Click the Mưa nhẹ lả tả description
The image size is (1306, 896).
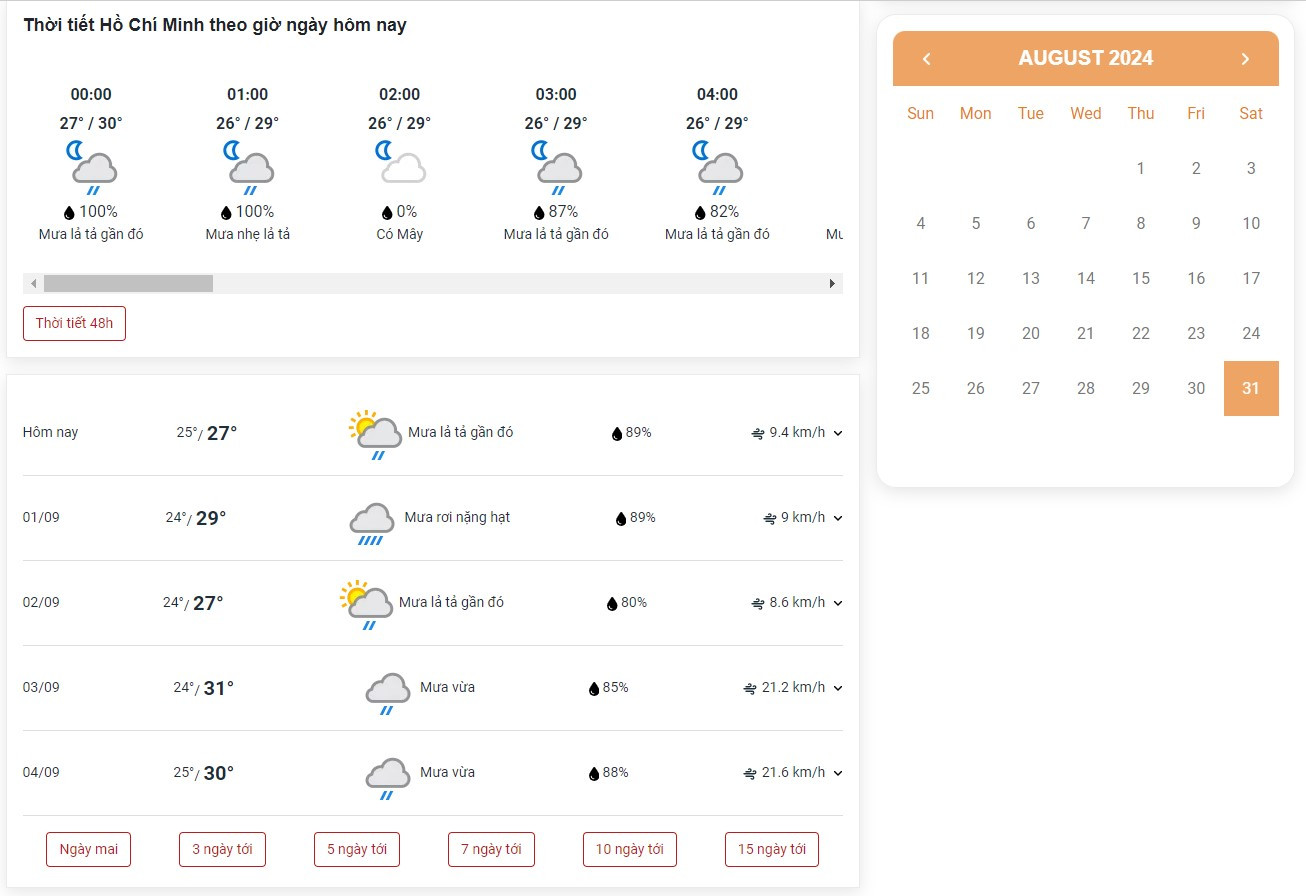point(248,234)
